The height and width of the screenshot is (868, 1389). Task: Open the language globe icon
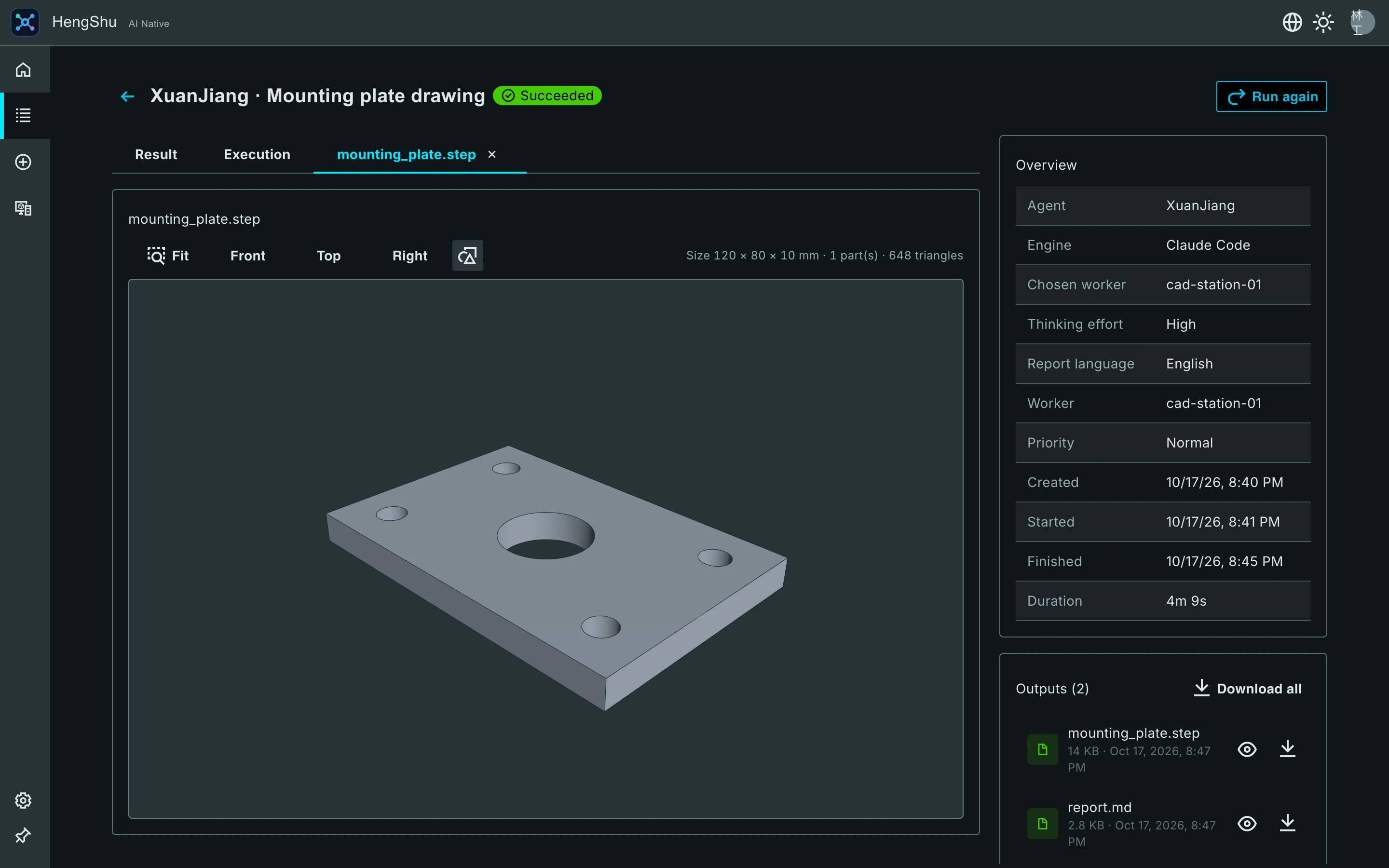click(x=1292, y=22)
